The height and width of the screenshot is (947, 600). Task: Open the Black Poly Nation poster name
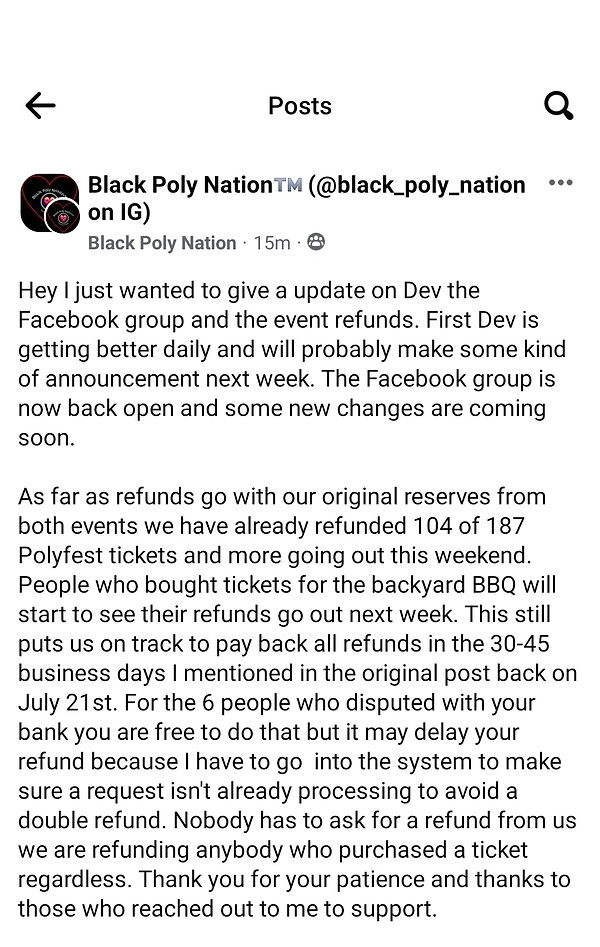point(180,185)
